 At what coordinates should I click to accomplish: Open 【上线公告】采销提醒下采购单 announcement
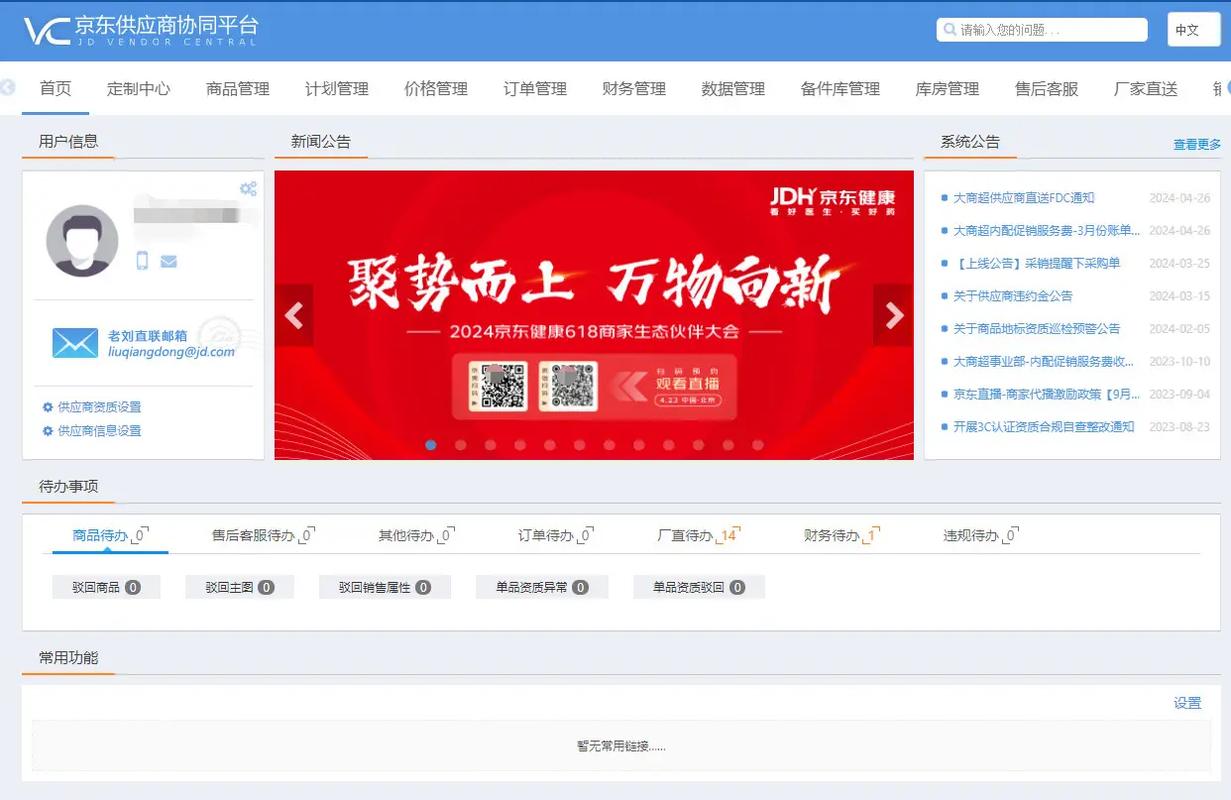[1036, 264]
